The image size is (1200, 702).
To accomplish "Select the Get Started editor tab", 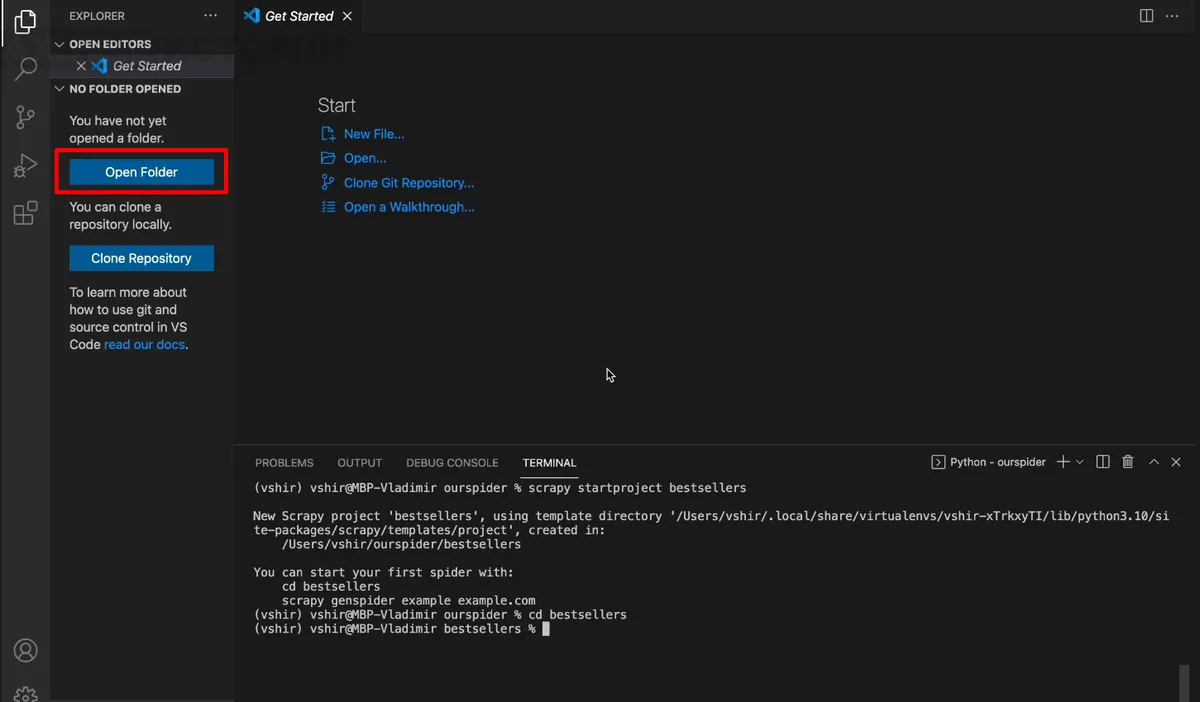I will pyautogui.click(x=299, y=16).
